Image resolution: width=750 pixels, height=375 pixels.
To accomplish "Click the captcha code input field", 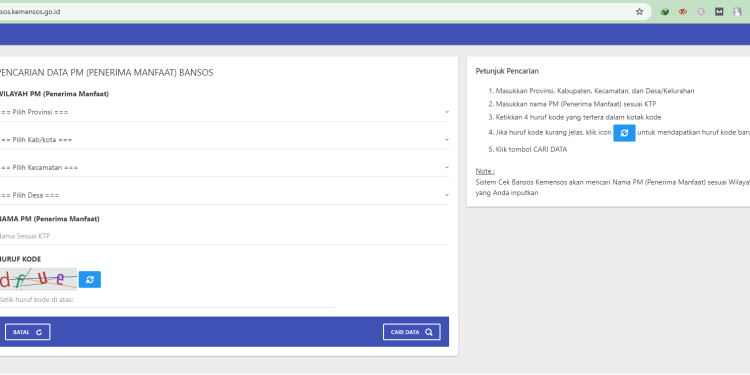I will coord(166,300).
